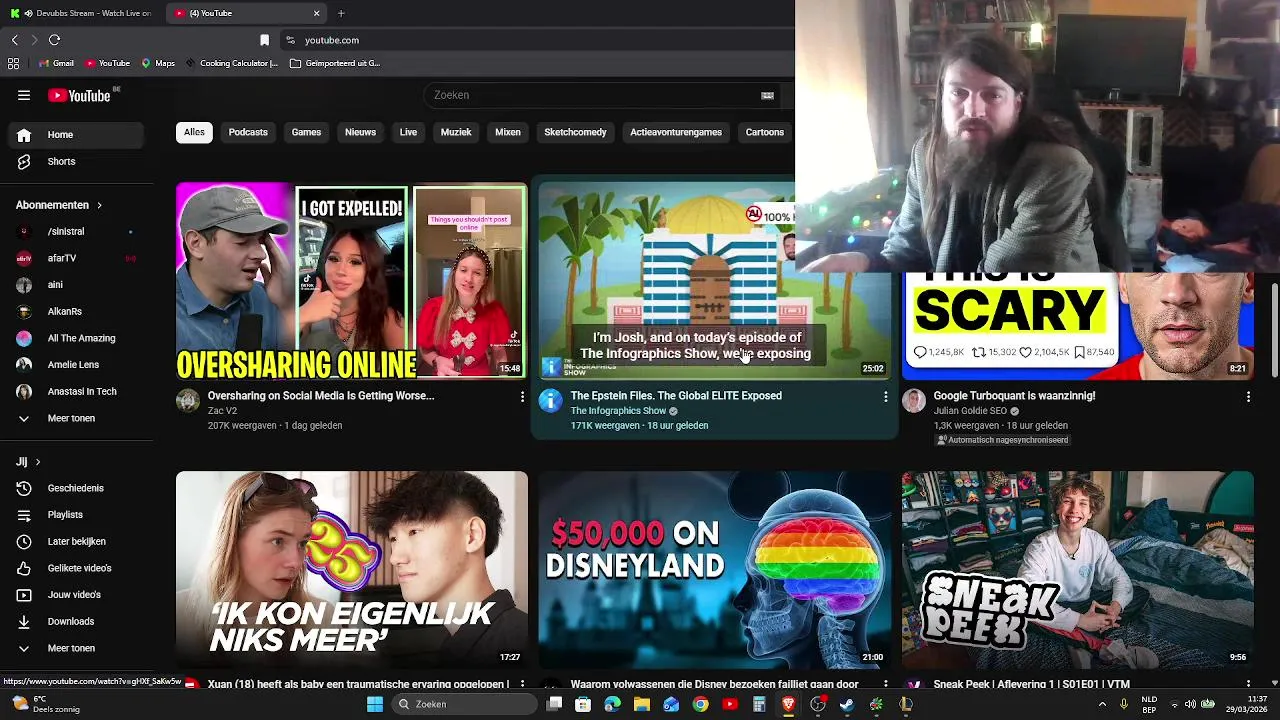Open the $50,000 on Disneyland video thumbnail
This screenshot has width=1280, height=720.
(714, 570)
